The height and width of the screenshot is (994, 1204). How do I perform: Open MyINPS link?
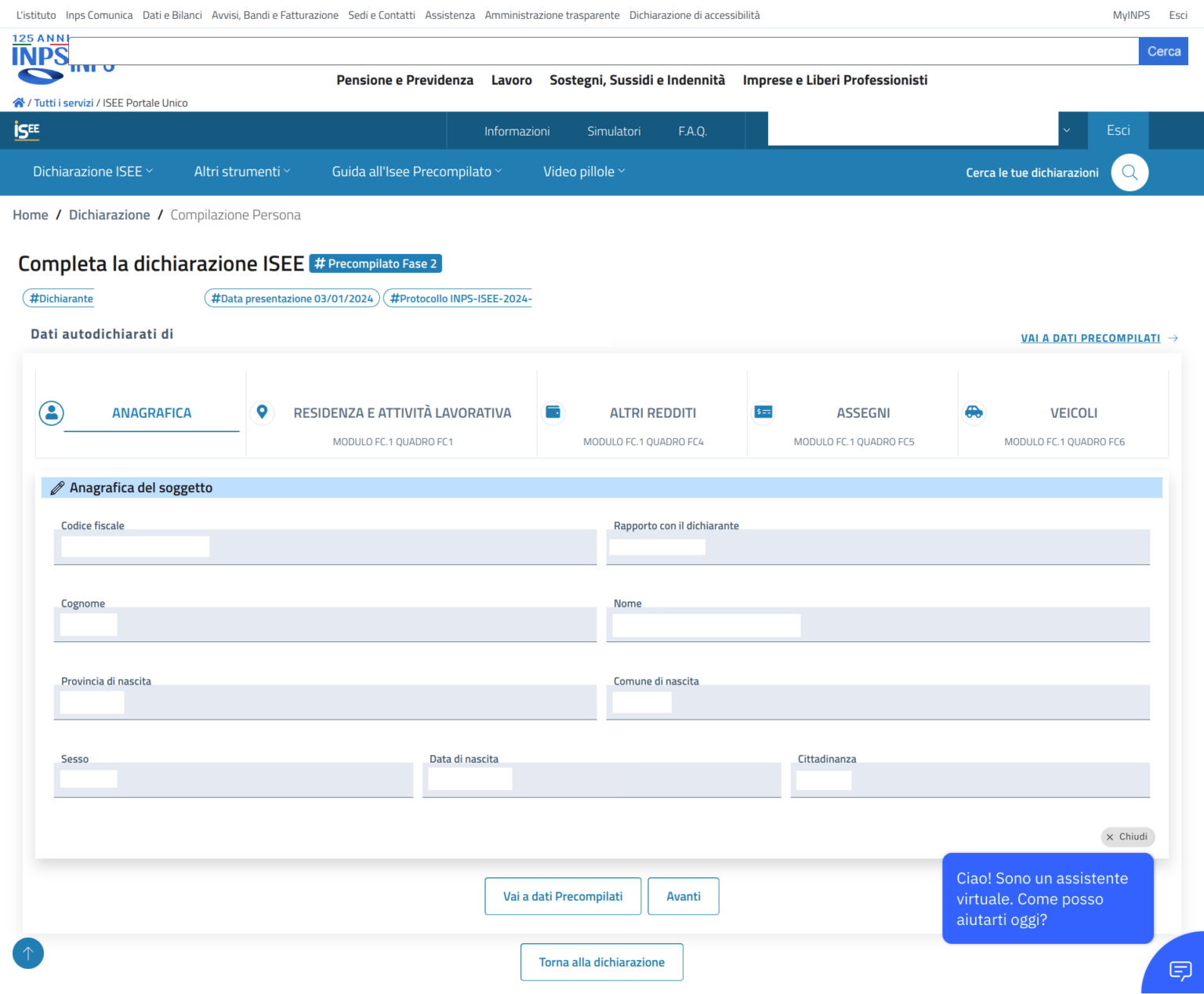point(1131,15)
